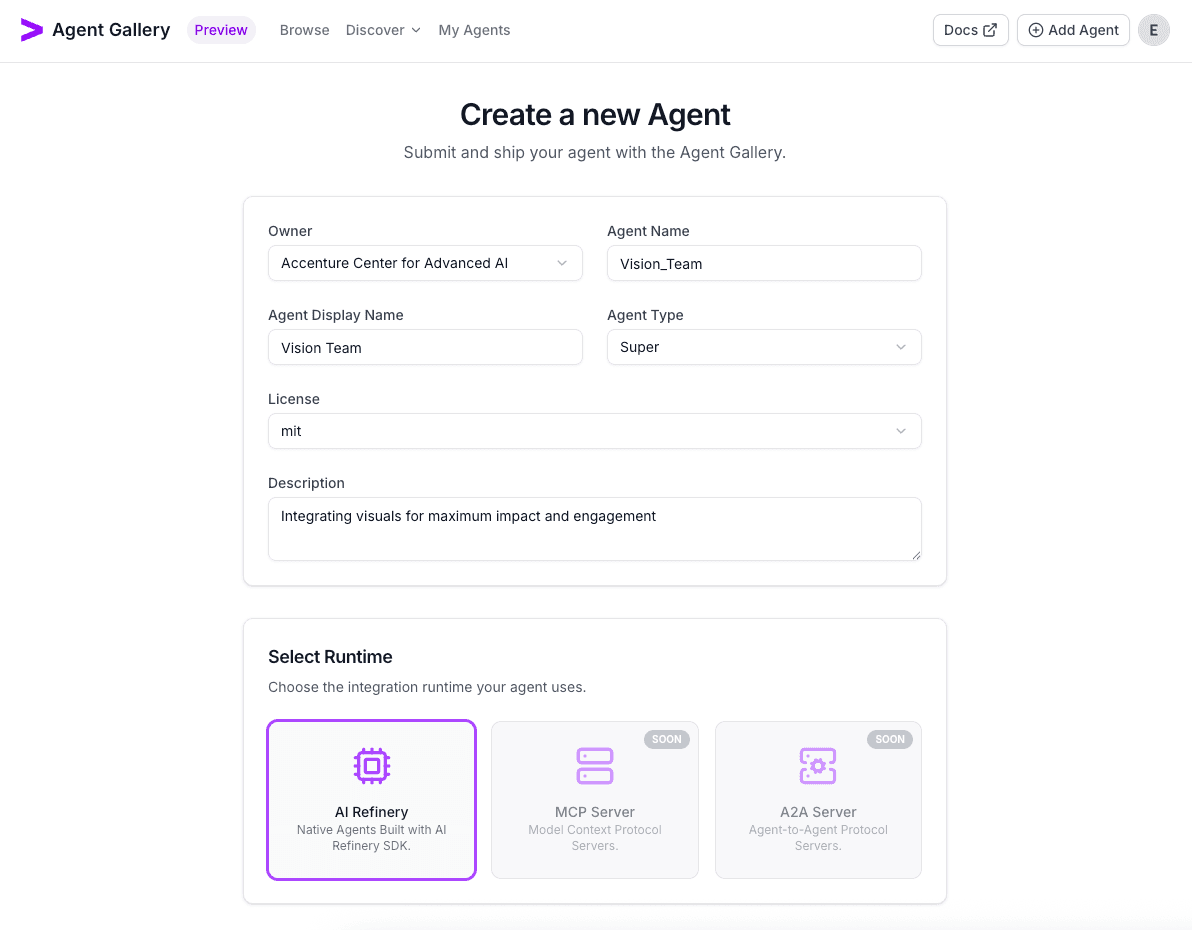Open the License dropdown showing mit
1192x930 pixels.
pos(594,431)
